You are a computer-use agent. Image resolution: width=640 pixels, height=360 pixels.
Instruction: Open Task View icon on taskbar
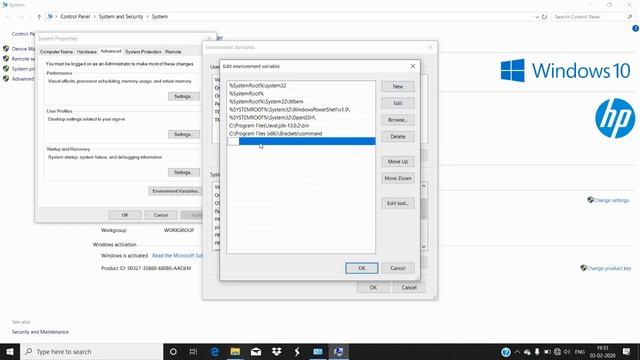pyautogui.click(x=193, y=351)
